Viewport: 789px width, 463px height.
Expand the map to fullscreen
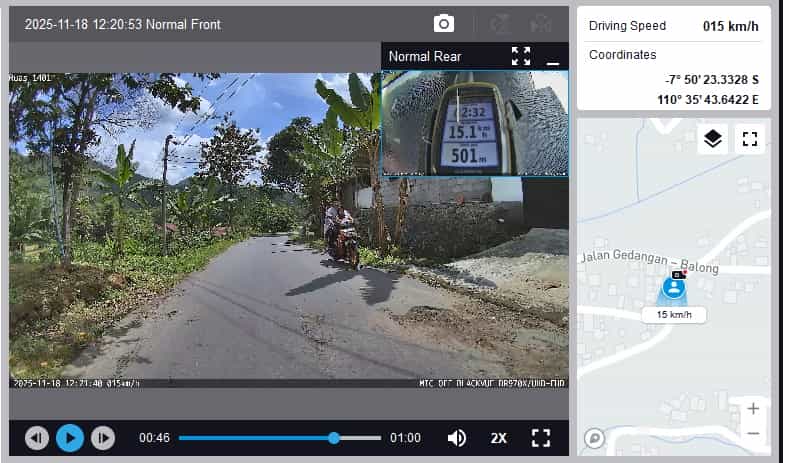click(x=749, y=139)
